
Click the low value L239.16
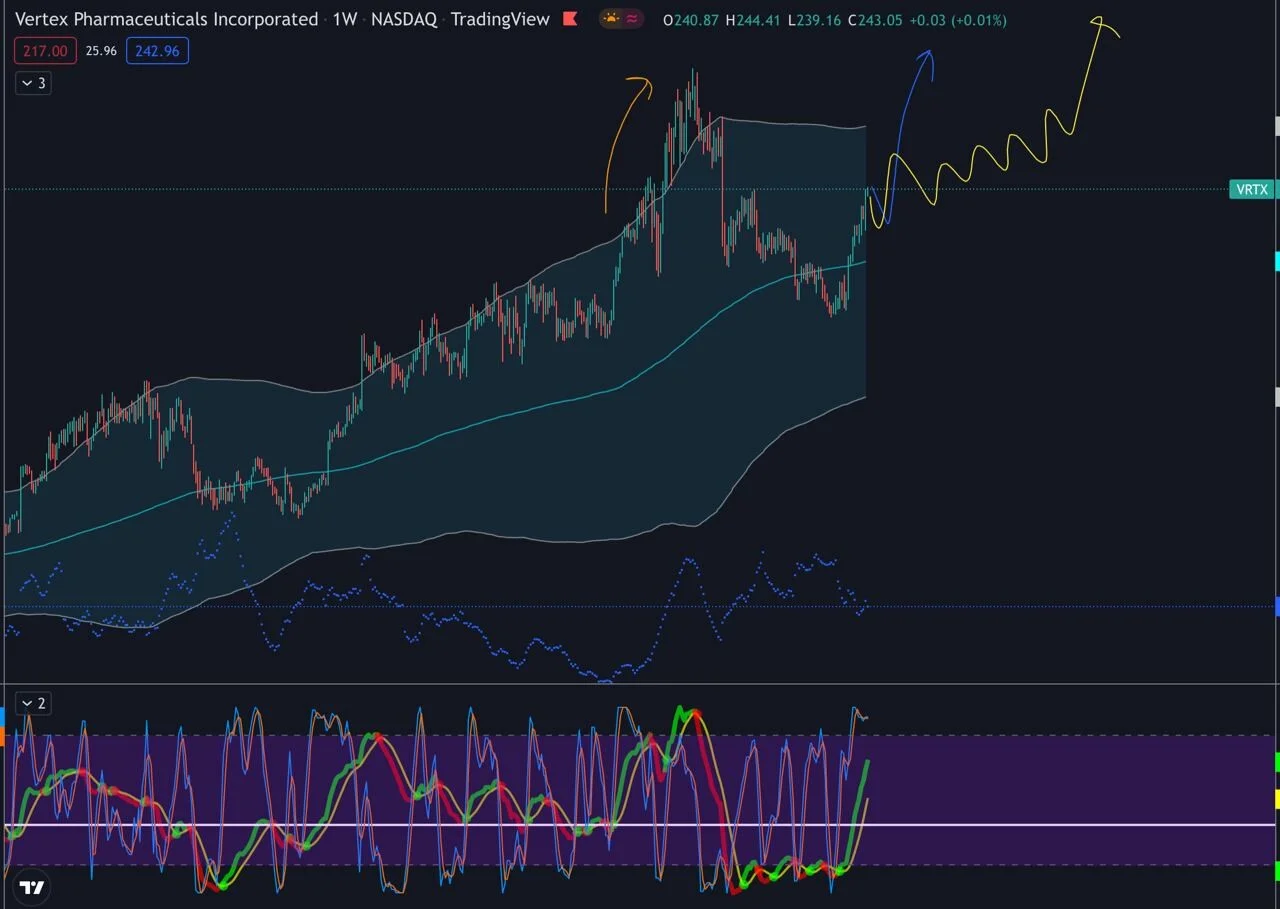point(814,20)
